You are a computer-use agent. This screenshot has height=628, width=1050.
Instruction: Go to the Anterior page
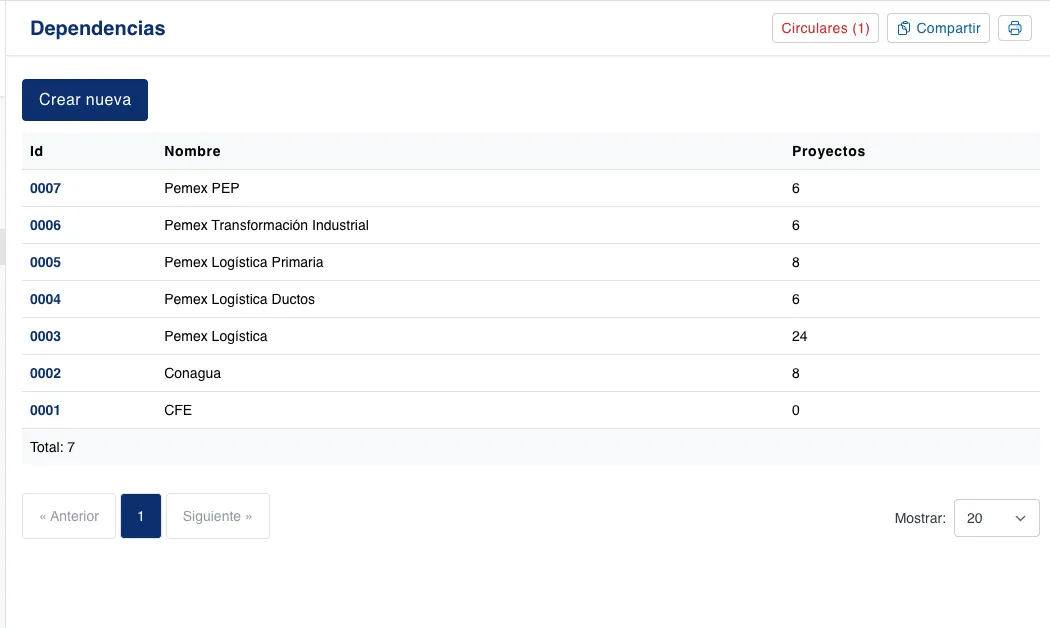click(x=69, y=516)
